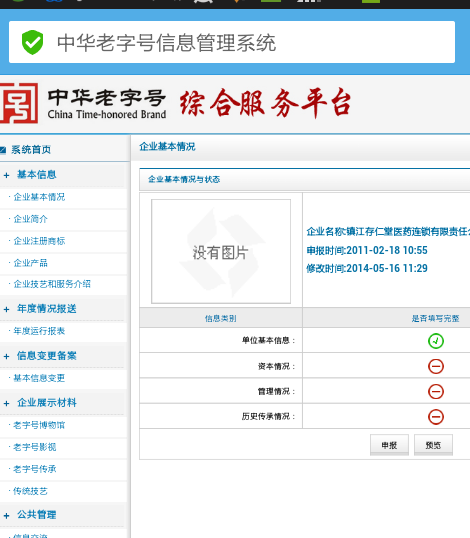This screenshot has height=538, width=470.
Task: Click the 修改时间 2014-05-16 11:29 text
Action: tap(367, 268)
